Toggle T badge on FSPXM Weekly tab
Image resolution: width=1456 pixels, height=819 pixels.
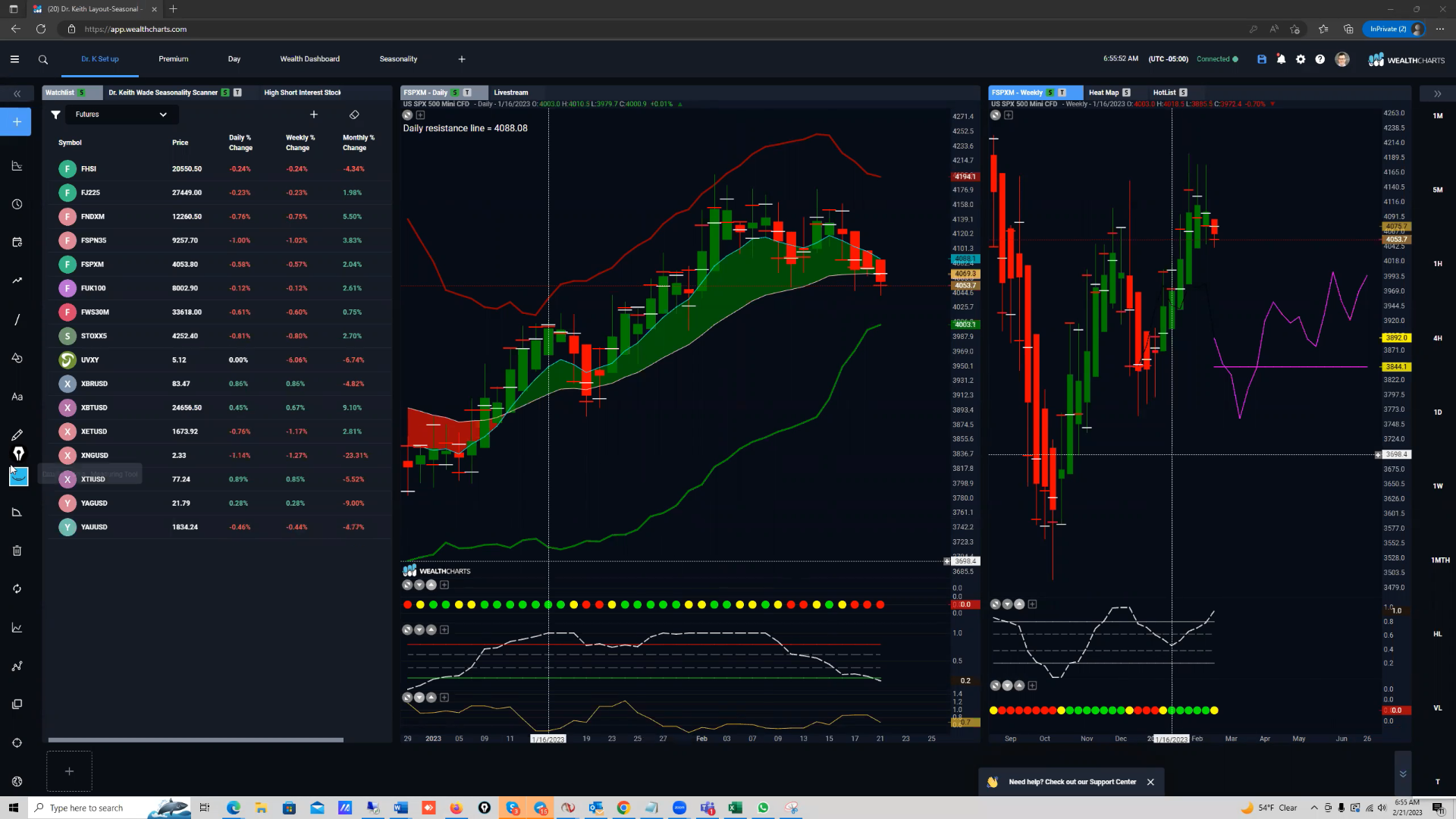(x=1062, y=93)
